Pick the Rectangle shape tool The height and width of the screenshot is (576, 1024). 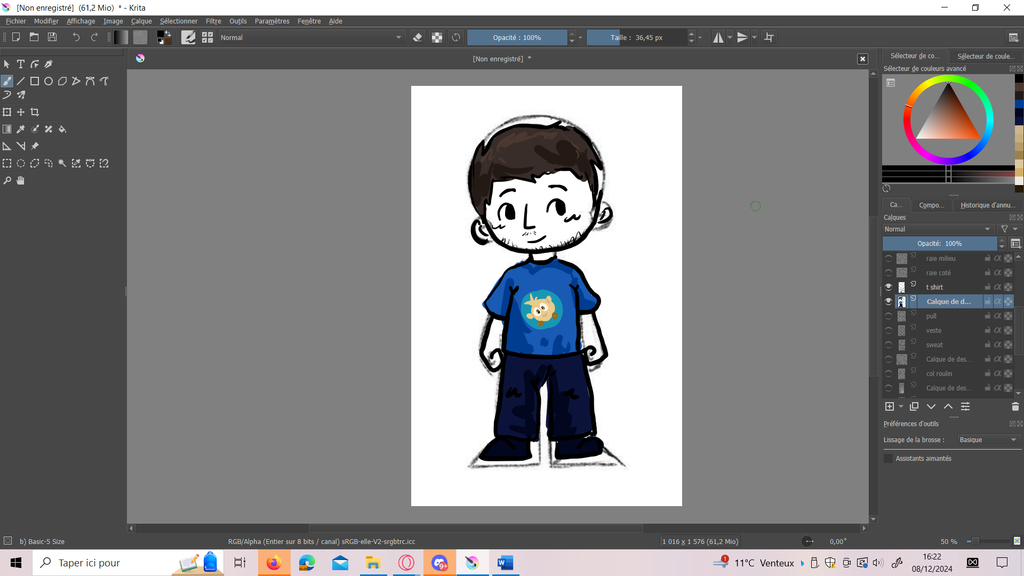pyautogui.click(x=34, y=81)
